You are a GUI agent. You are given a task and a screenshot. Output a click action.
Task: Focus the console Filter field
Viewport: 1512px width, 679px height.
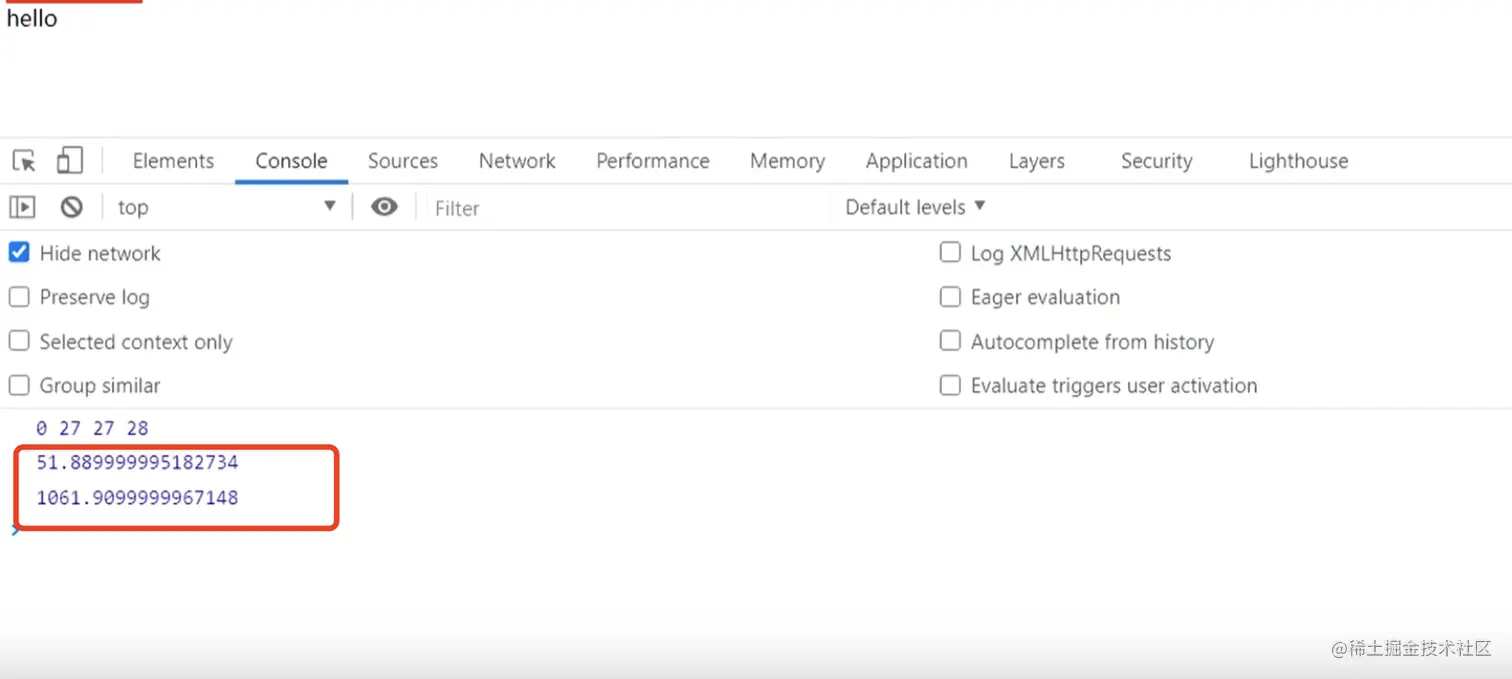click(628, 208)
